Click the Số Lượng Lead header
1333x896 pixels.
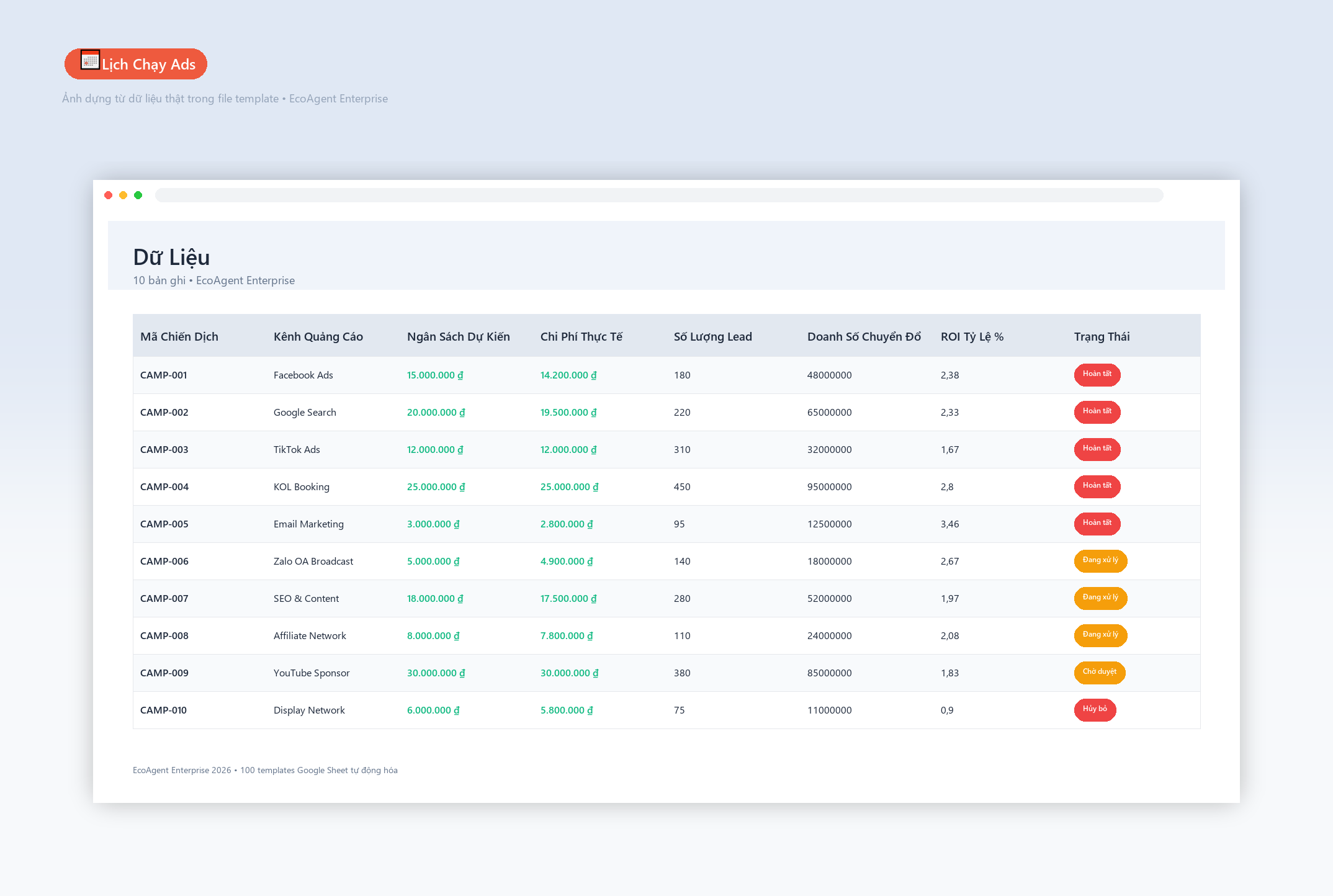pos(713,337)
